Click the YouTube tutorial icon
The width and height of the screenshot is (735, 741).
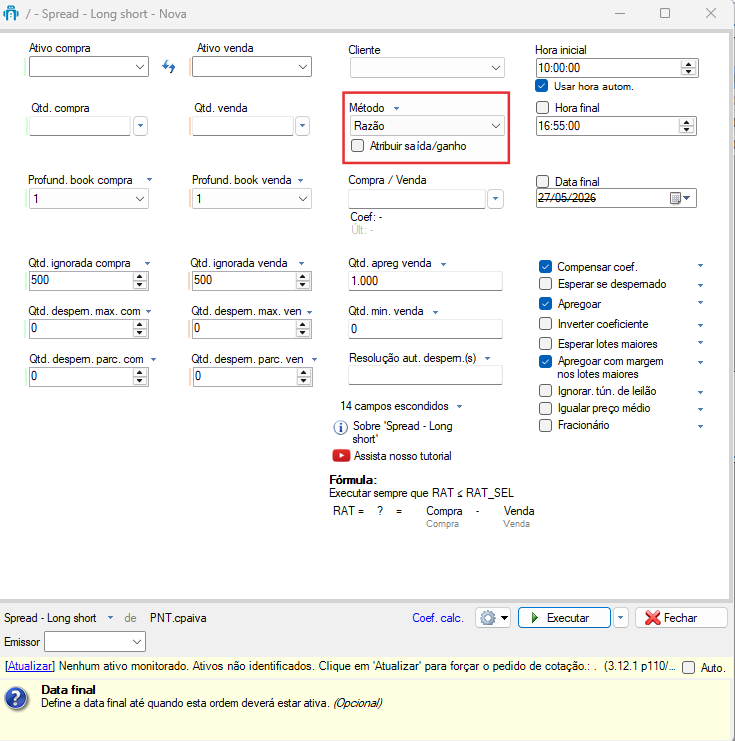click(x=341, y=456)
